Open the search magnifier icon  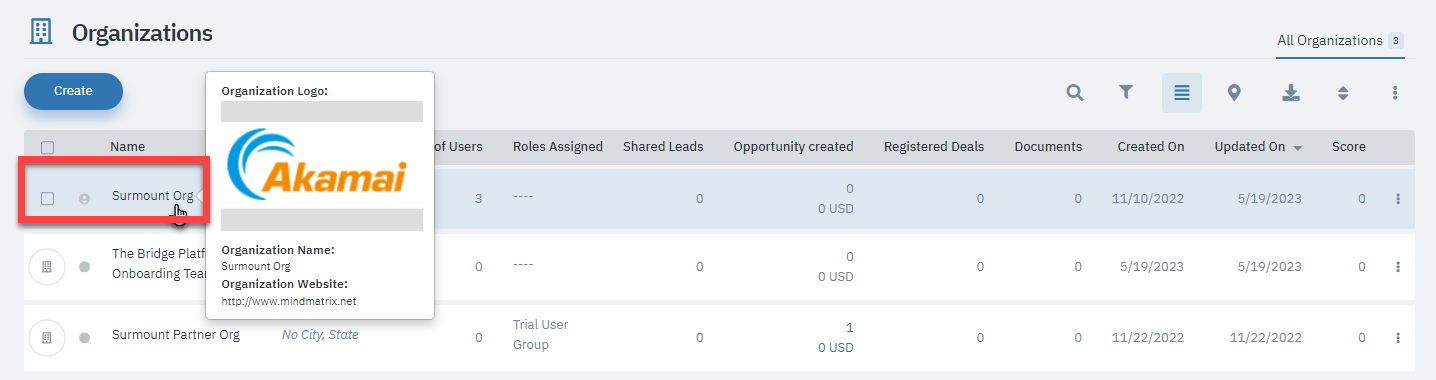[1074, 93]
